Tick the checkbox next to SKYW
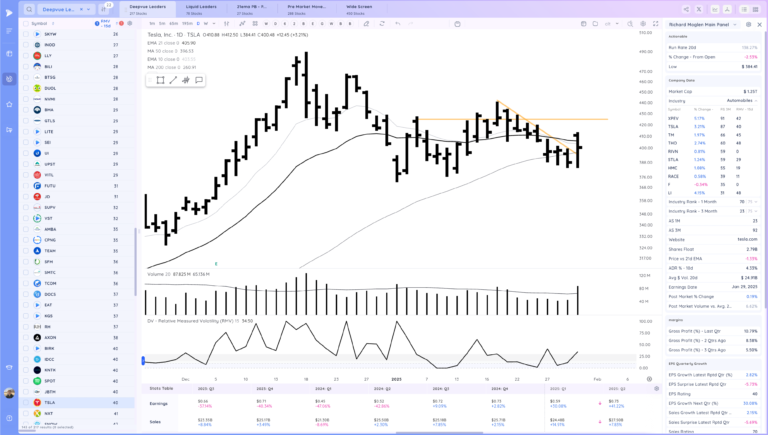Viewport: 768px width, 435px height. pyautogui.click(x=26, y=34)
